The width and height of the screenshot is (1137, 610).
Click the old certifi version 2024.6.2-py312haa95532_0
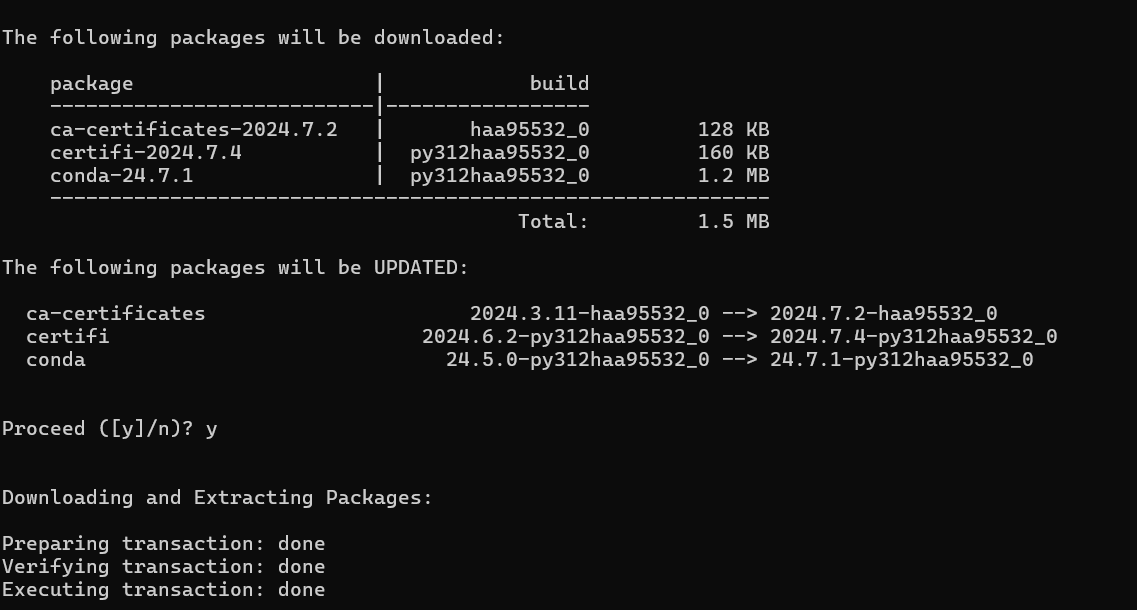565,336
